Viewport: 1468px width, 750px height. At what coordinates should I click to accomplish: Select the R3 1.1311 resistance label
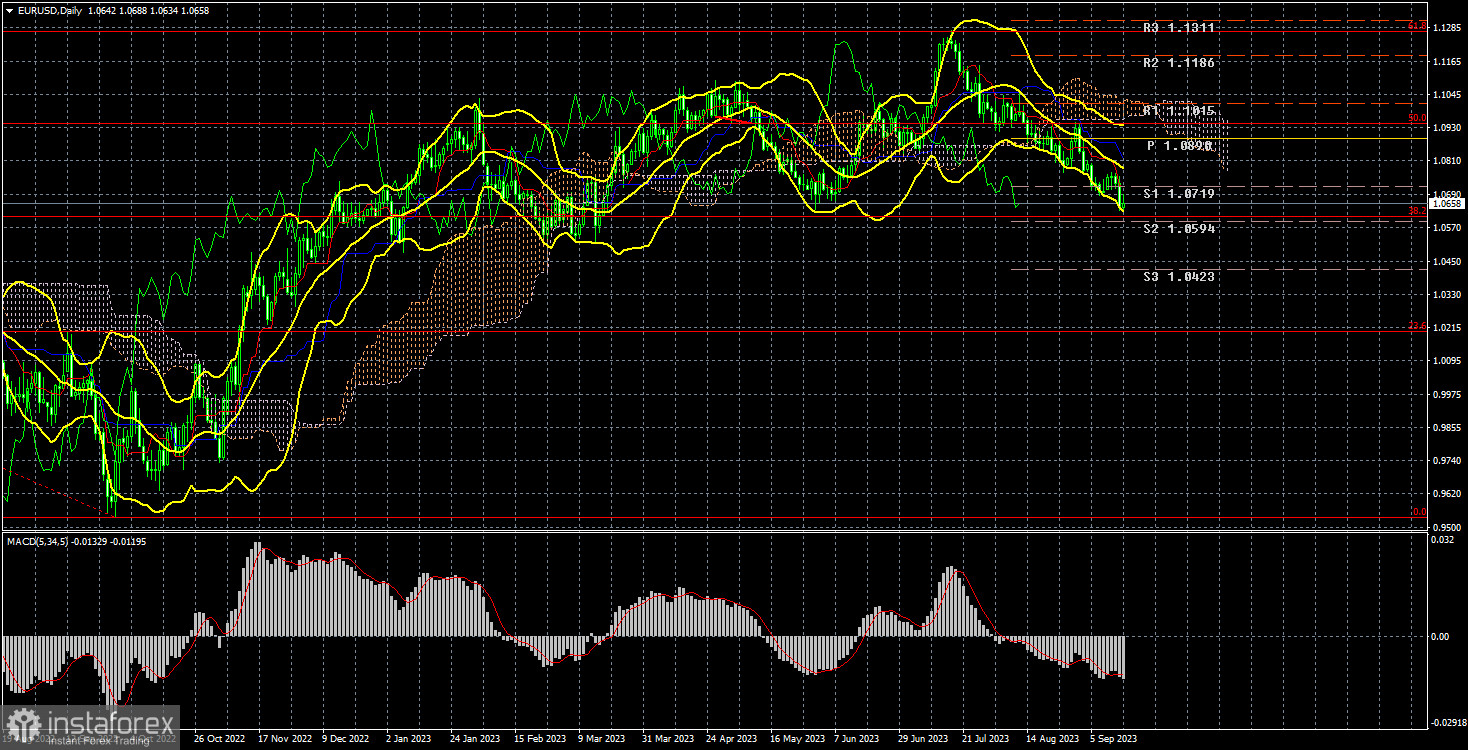[x=1179, y=28]
